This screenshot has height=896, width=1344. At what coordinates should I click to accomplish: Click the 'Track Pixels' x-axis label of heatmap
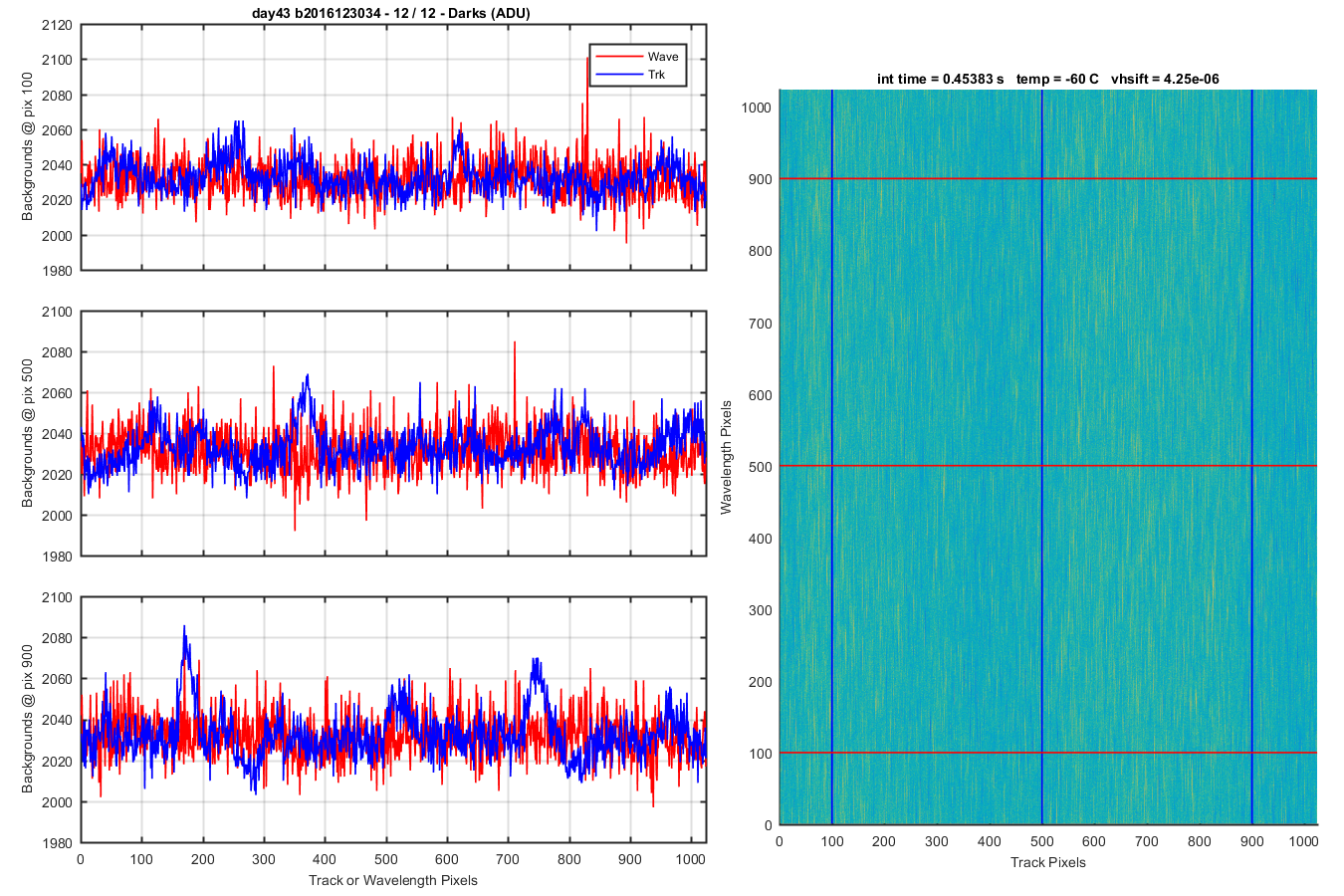click(1047, 862)
